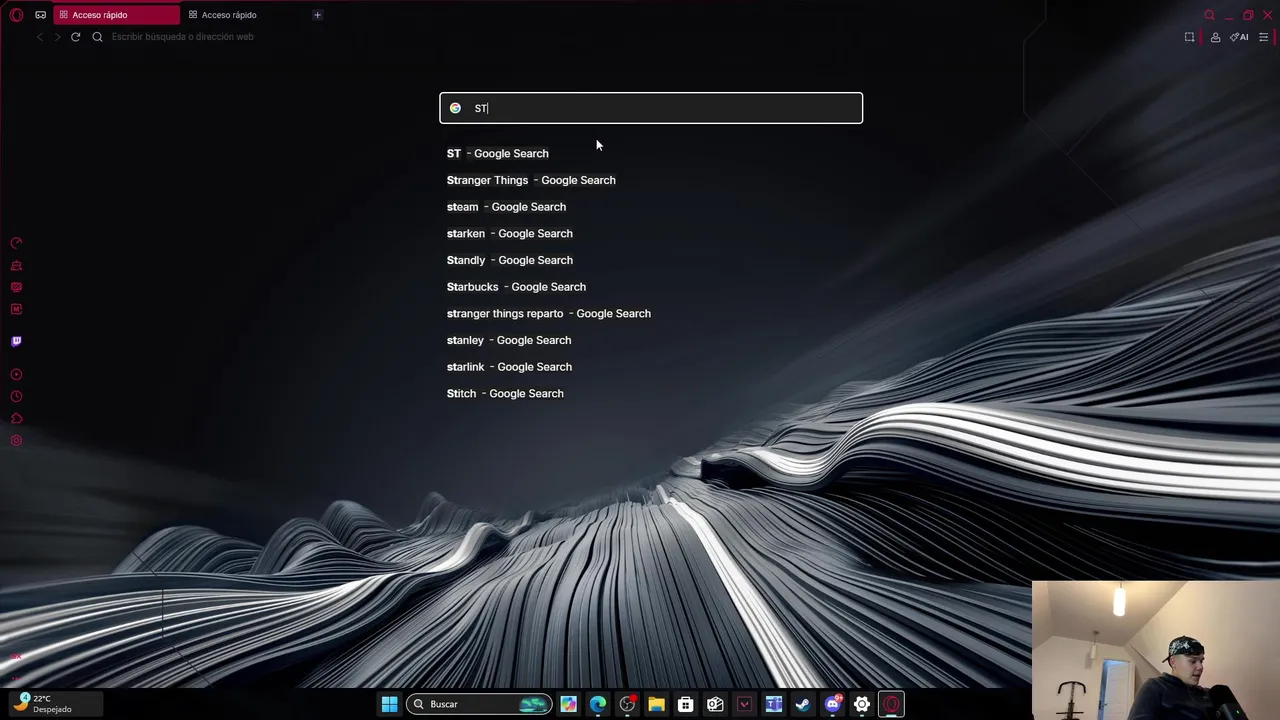Launch Valorant from the taskbar
The width and height of the screenshot is (1280, 720).
click(744, 704)
